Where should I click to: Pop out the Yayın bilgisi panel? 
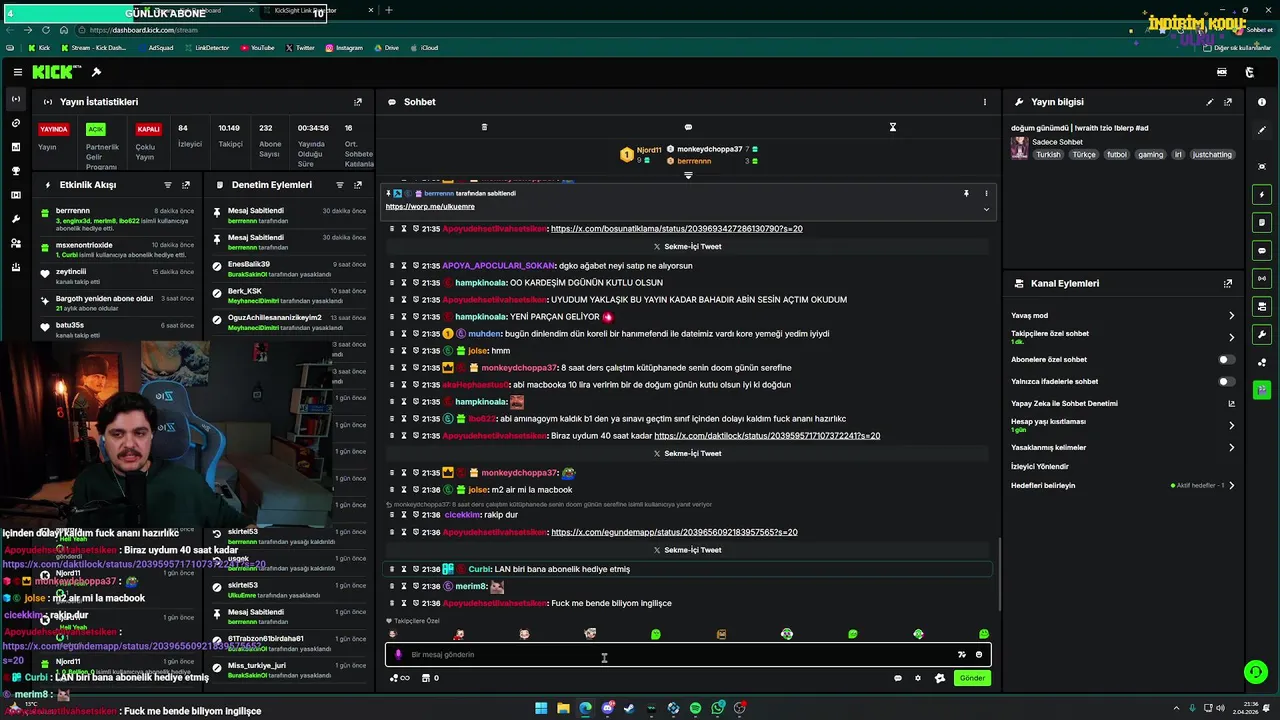click(x=1228, y=102)
